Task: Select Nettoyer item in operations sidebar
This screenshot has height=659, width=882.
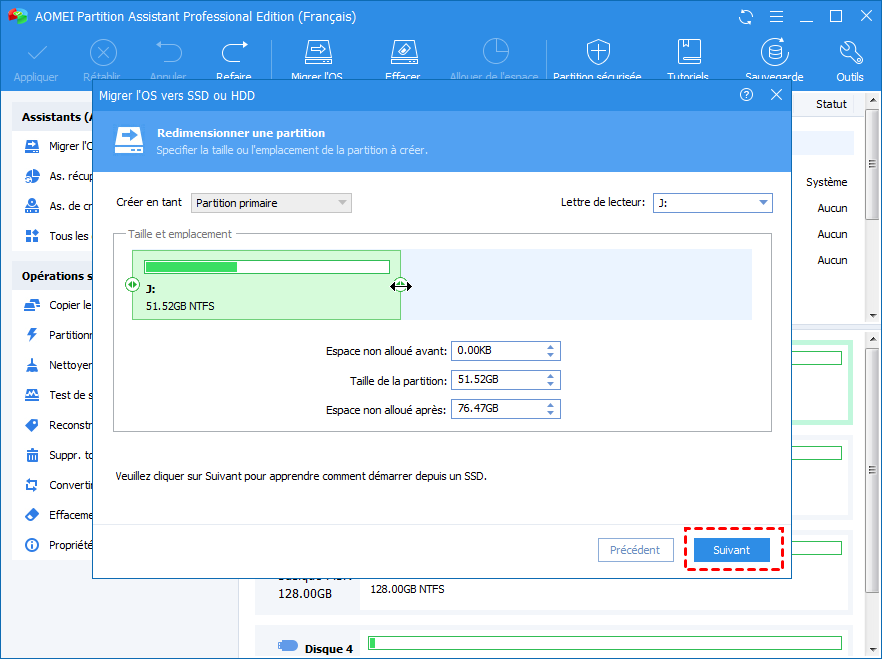Action: [58, 365]
